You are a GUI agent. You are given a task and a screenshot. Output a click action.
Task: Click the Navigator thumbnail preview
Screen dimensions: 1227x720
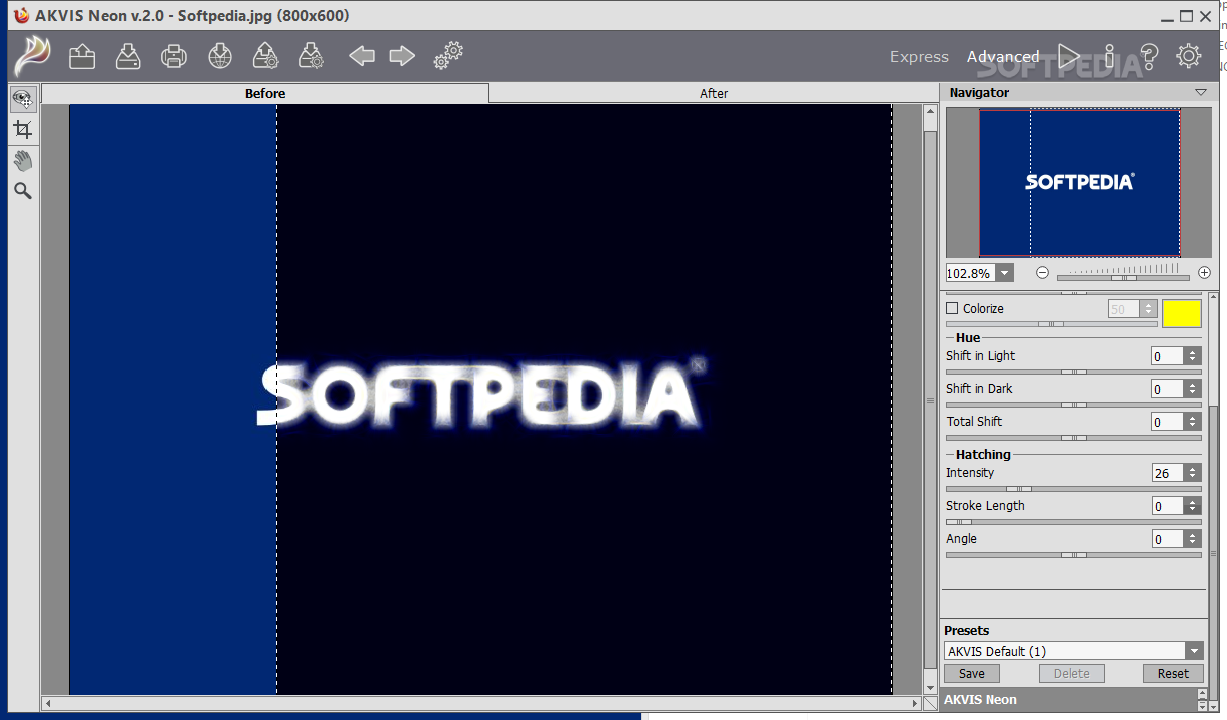coord(1079,182)
